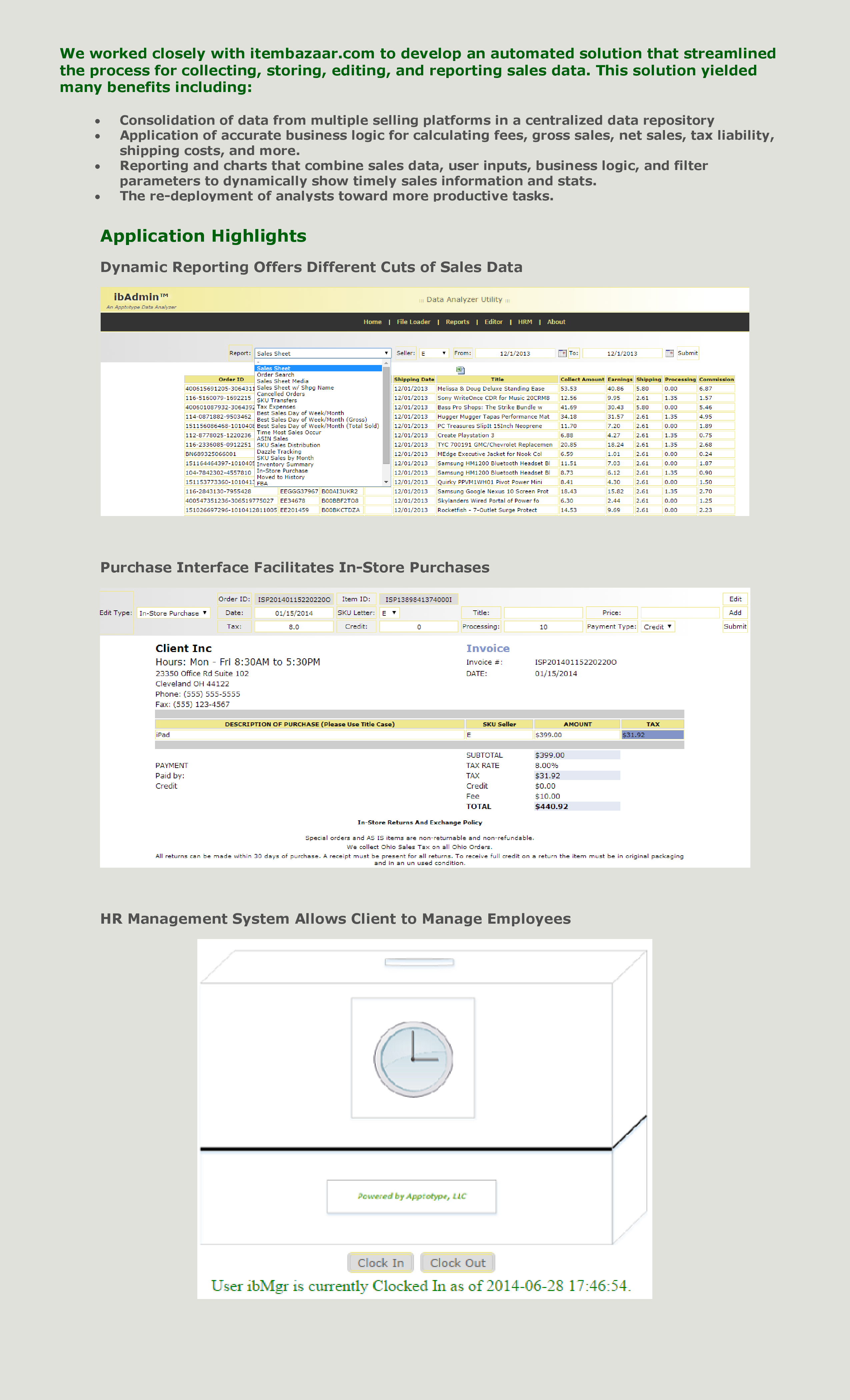Click the empty Price input field
Screen dimensions: 850x1400
[x=680, y=613]
